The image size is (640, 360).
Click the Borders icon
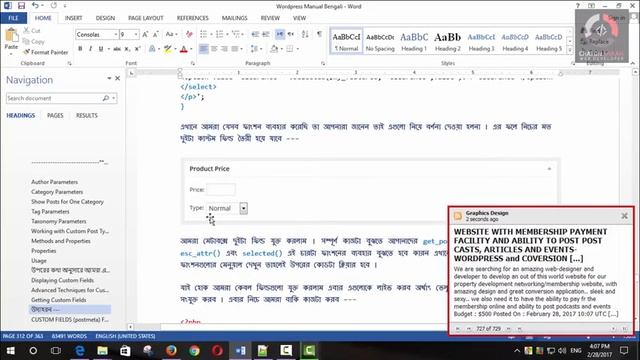[290, 49]
